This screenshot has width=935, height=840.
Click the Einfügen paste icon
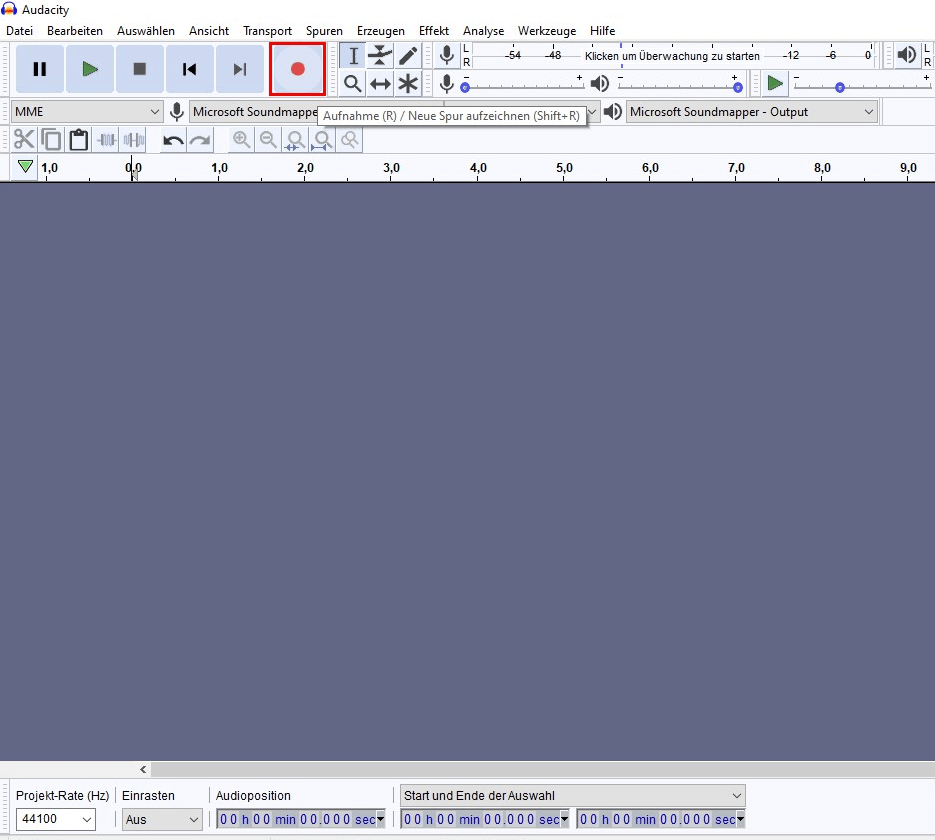(x=79, y=139)
